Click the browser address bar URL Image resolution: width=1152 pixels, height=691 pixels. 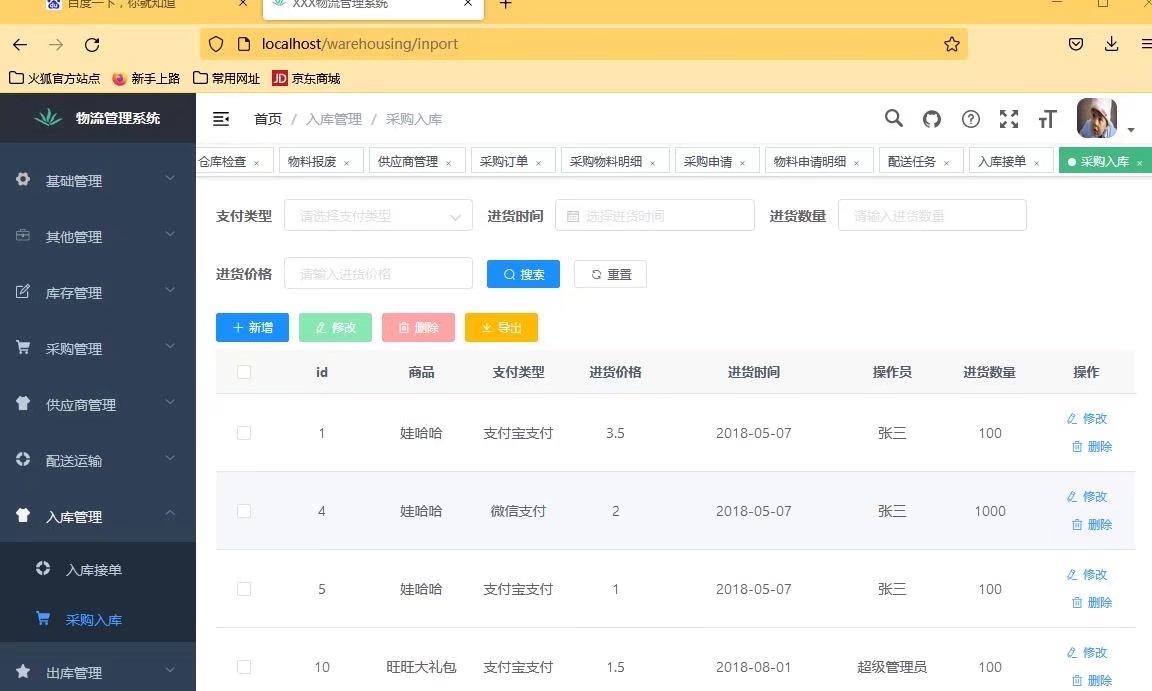(x=359, y=44)
